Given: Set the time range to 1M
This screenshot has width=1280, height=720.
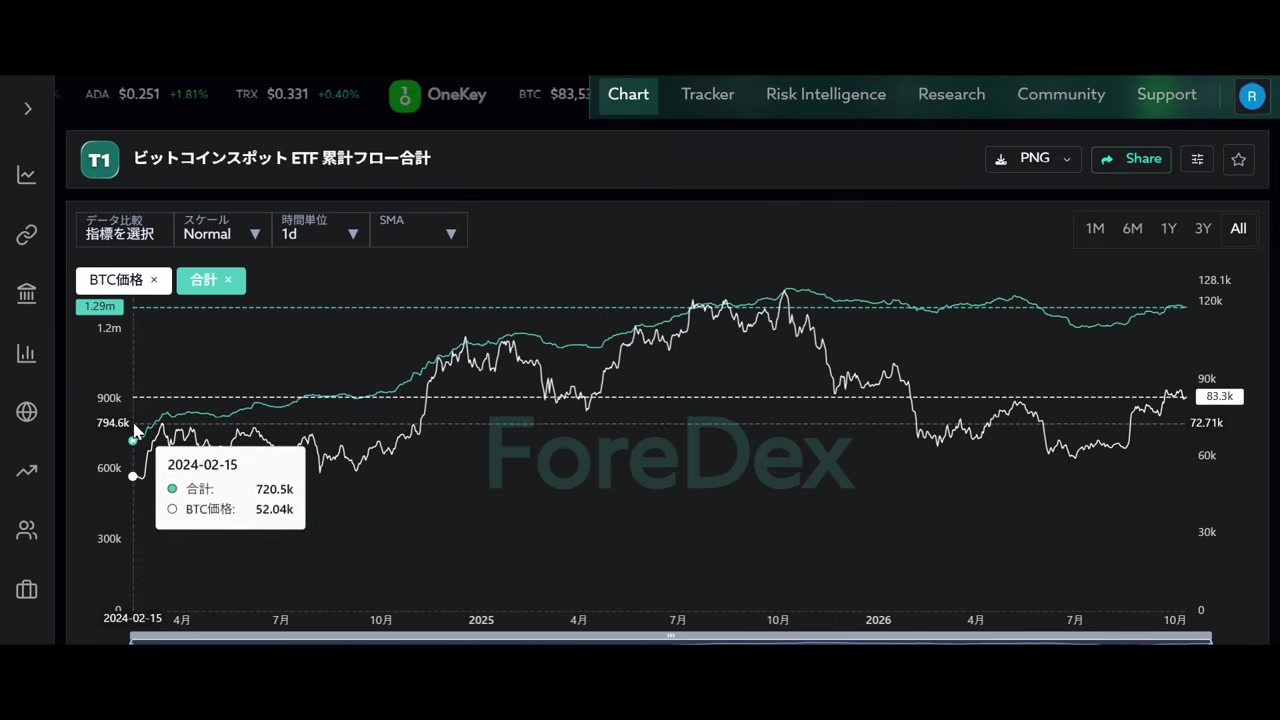Looking at the screenshot, I should [1095, 229].
